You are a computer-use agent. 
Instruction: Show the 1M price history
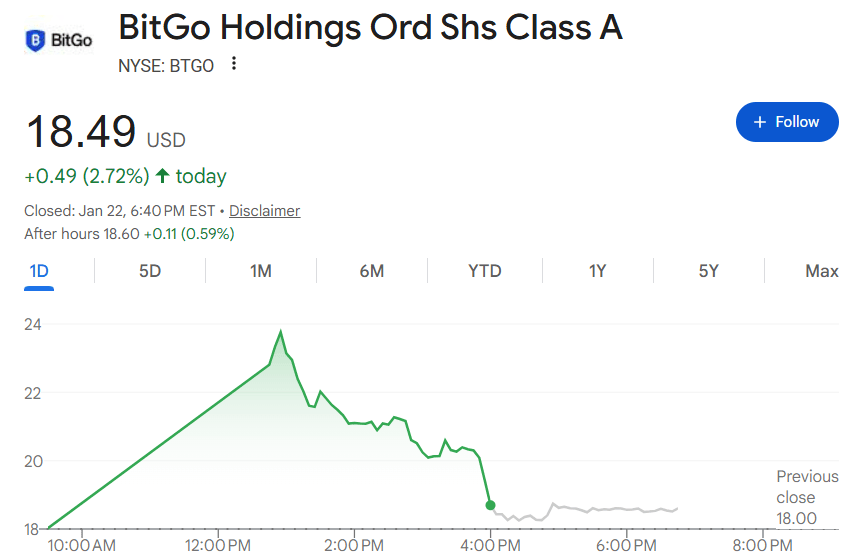coord(261,271)
